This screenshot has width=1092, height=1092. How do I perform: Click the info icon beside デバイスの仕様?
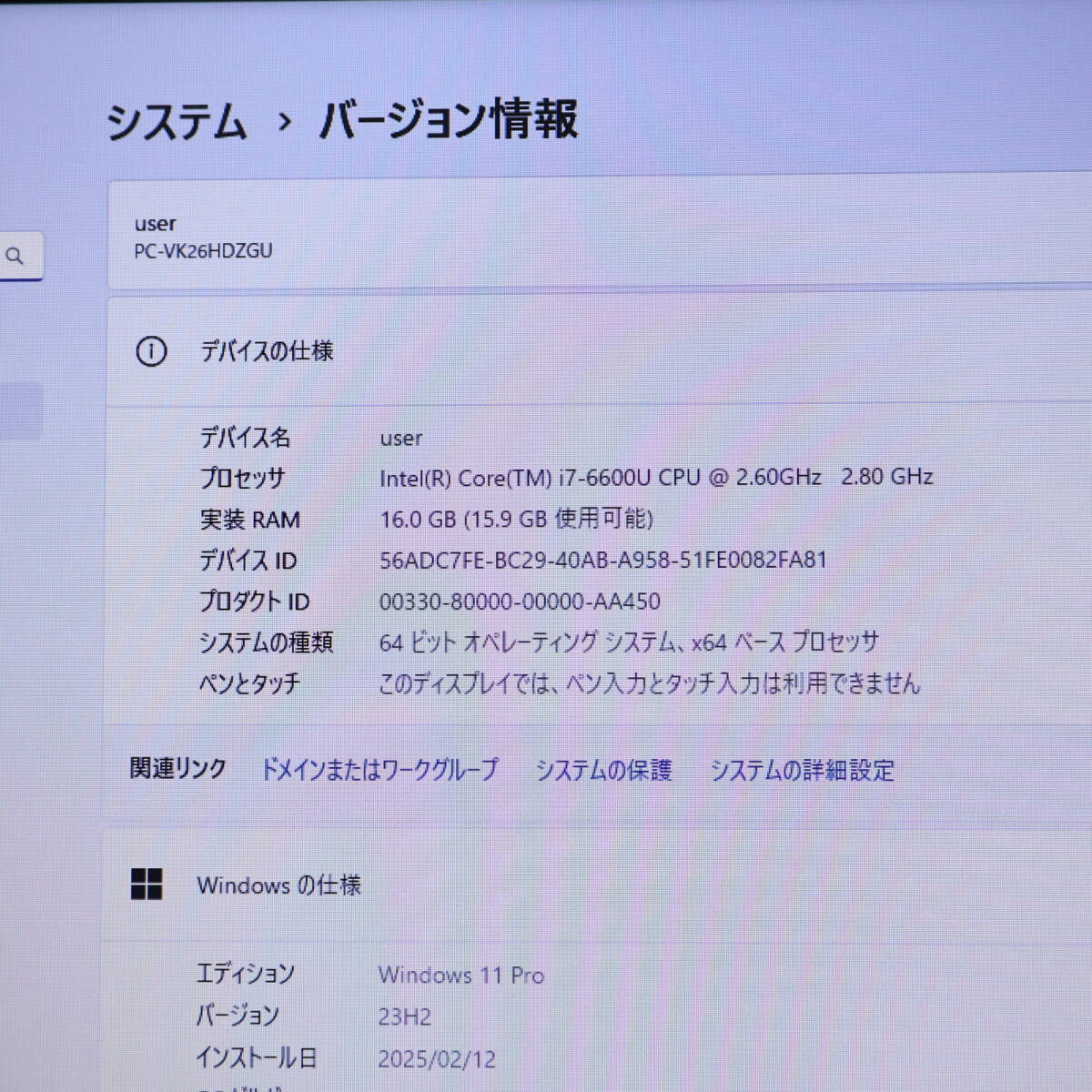[x=151, y=351]
